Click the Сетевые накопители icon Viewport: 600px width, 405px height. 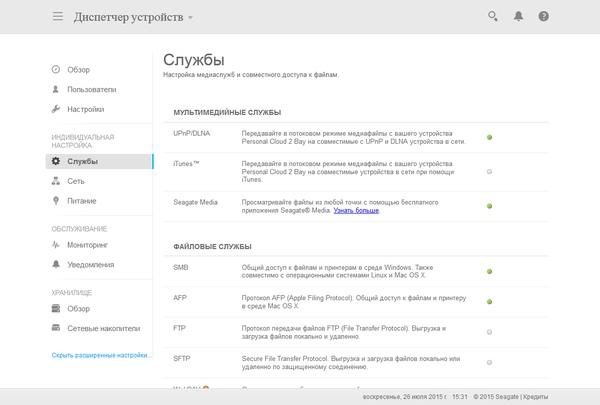[x=56, y=328]
